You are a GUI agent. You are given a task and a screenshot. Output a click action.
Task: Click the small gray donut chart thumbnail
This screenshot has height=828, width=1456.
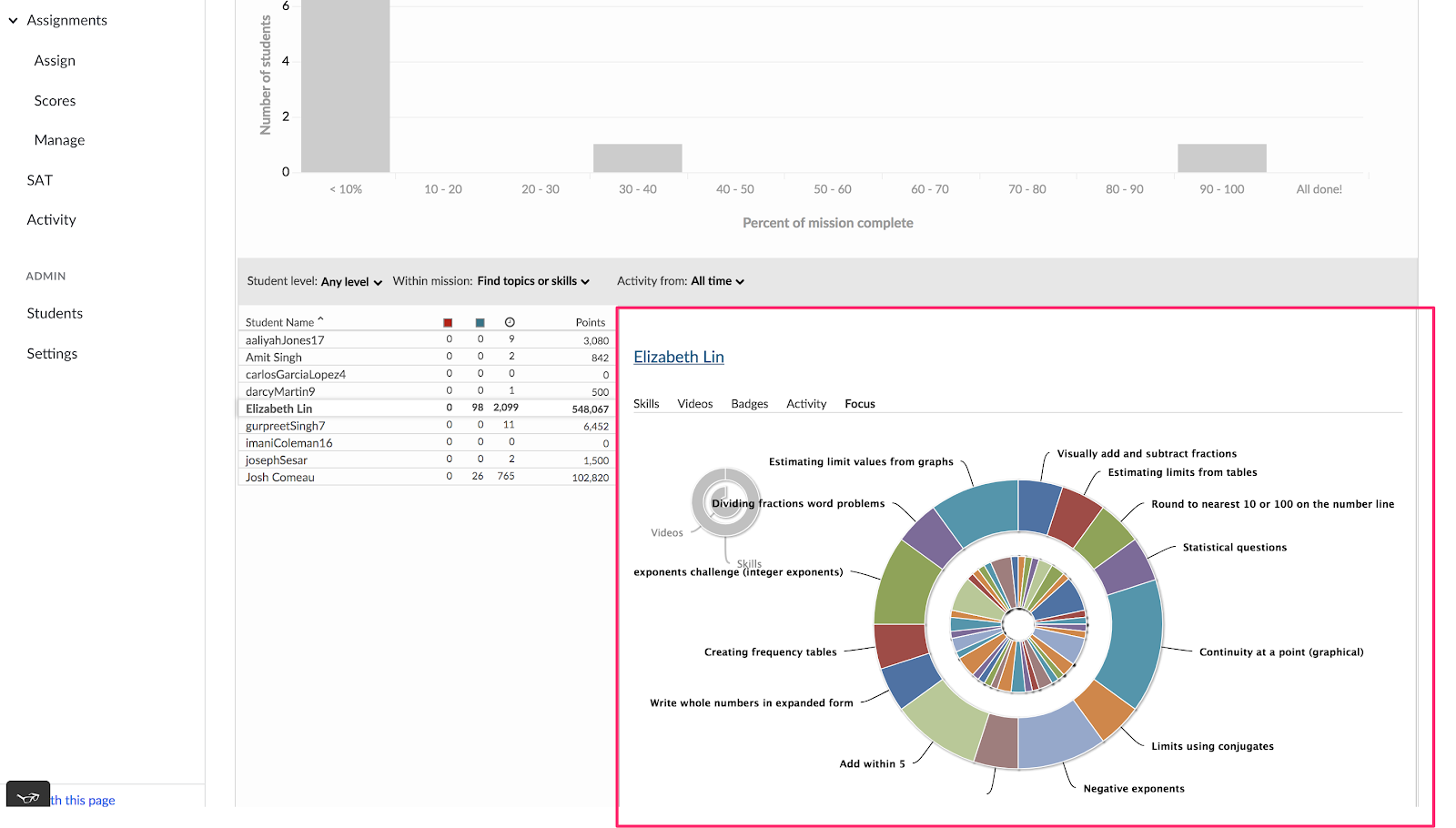point(725,501)
